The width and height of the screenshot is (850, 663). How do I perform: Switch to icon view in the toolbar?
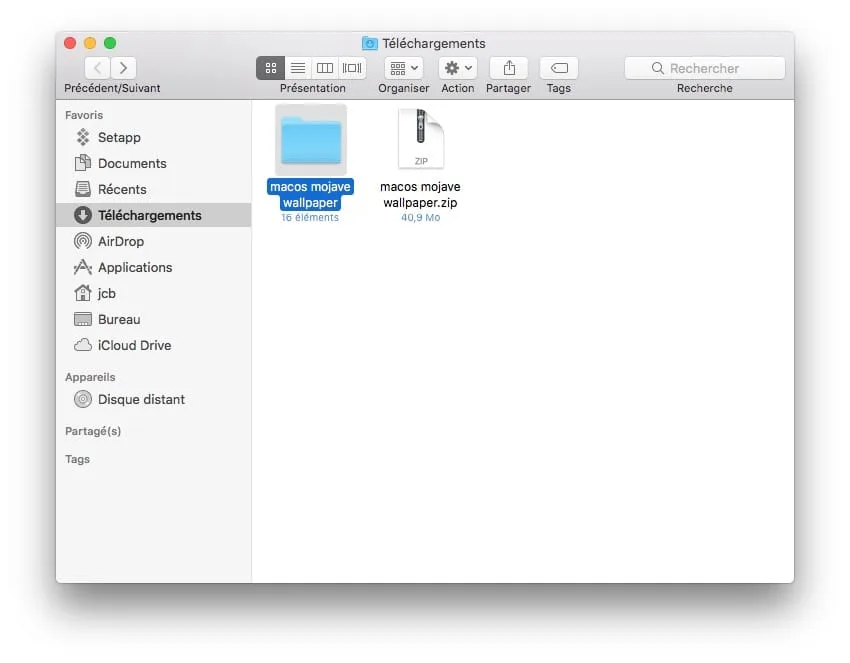click(270, 67)
